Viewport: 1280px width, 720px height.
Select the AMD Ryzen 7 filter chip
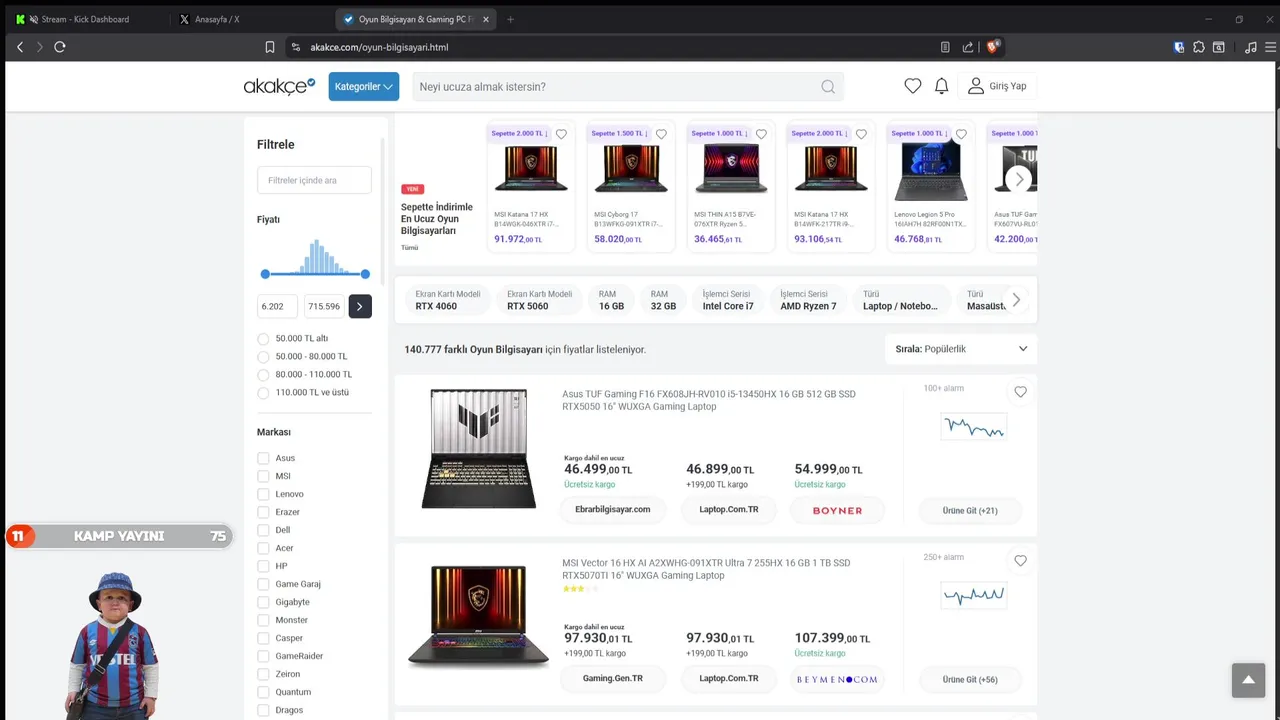[808, 300]
